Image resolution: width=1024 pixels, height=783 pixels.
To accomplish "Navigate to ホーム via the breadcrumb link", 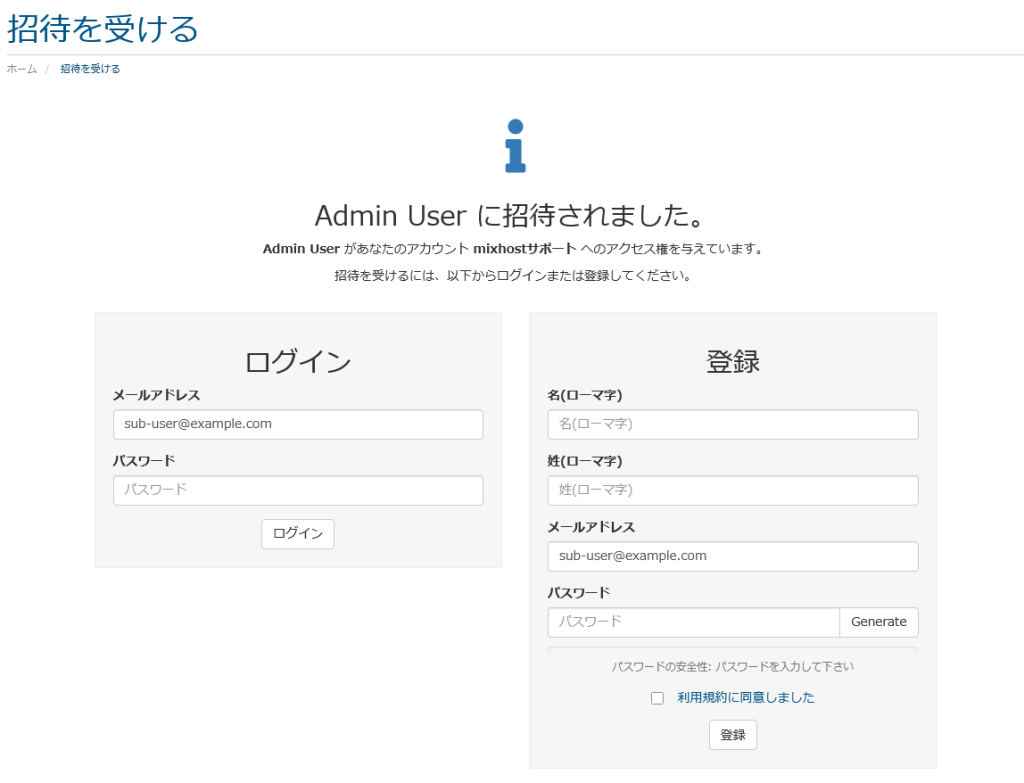I will 20,69.
